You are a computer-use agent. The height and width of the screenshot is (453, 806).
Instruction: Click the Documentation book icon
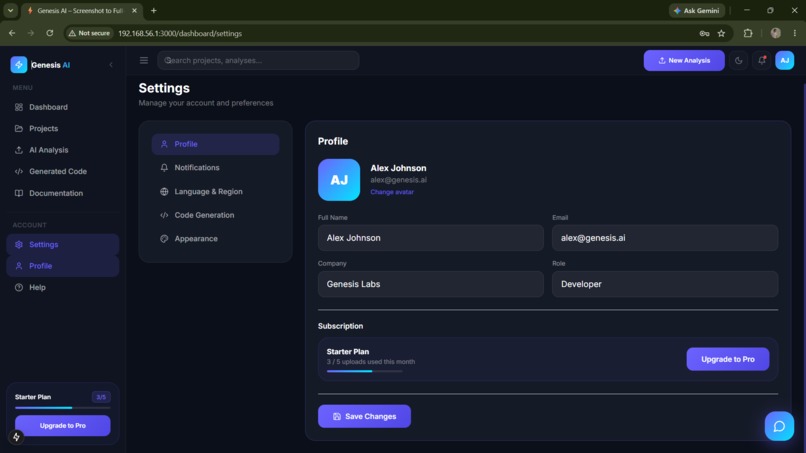pos(19,193)
